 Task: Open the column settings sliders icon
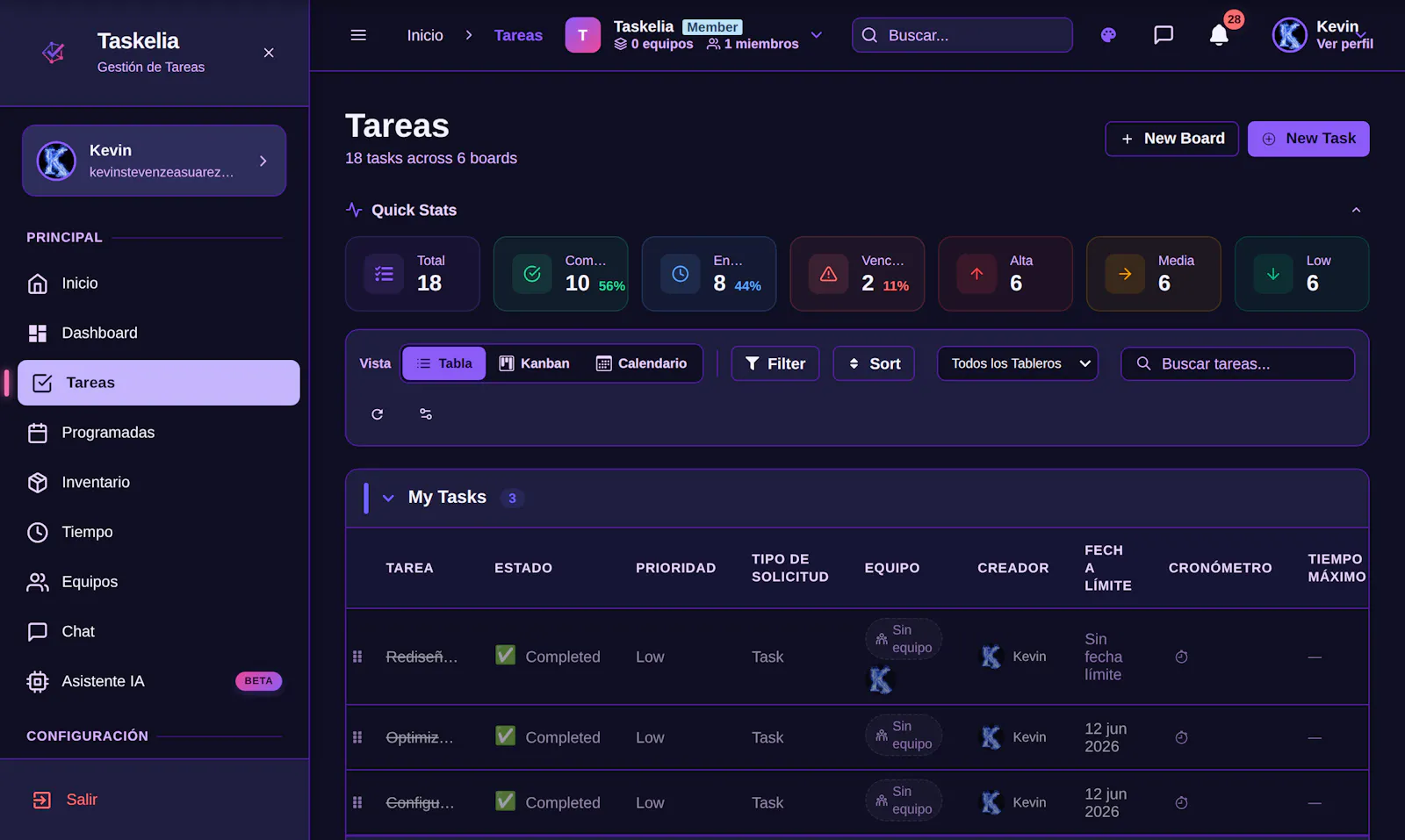pyautogui.click(x=426, y=414)
